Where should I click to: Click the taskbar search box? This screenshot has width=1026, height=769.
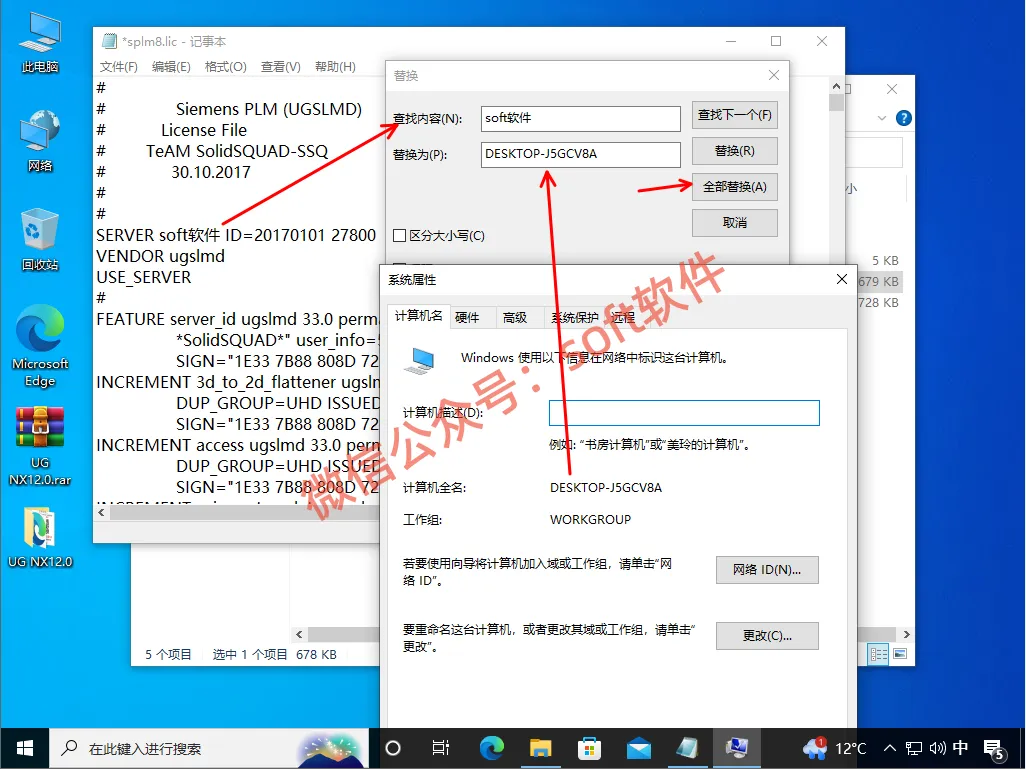(207, 748)
